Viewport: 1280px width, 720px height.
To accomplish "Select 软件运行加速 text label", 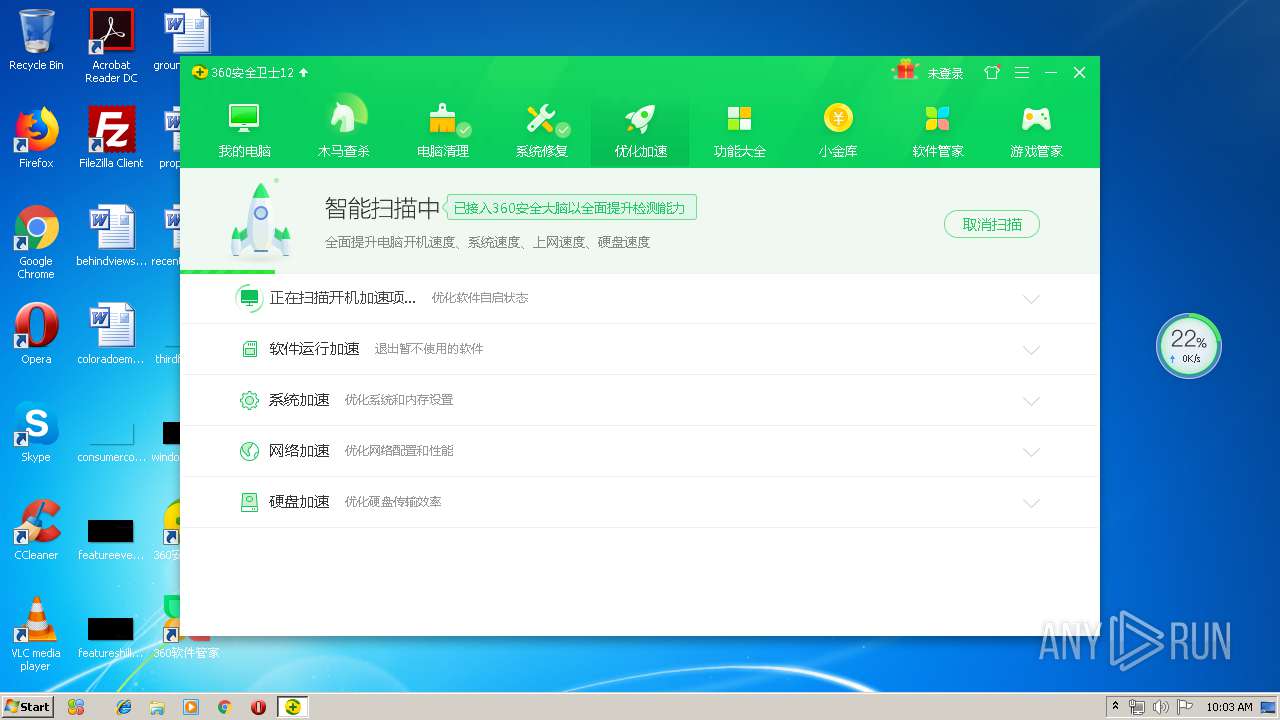I will pos(314,349).
